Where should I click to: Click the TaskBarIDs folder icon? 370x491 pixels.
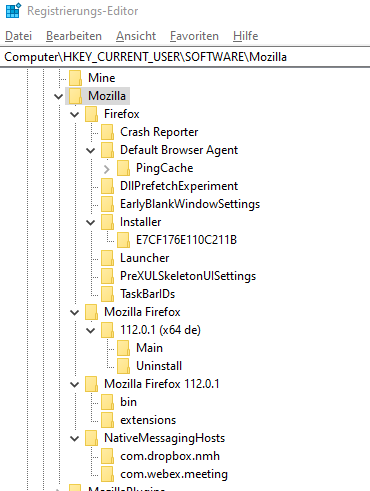(x=107, y=294)
